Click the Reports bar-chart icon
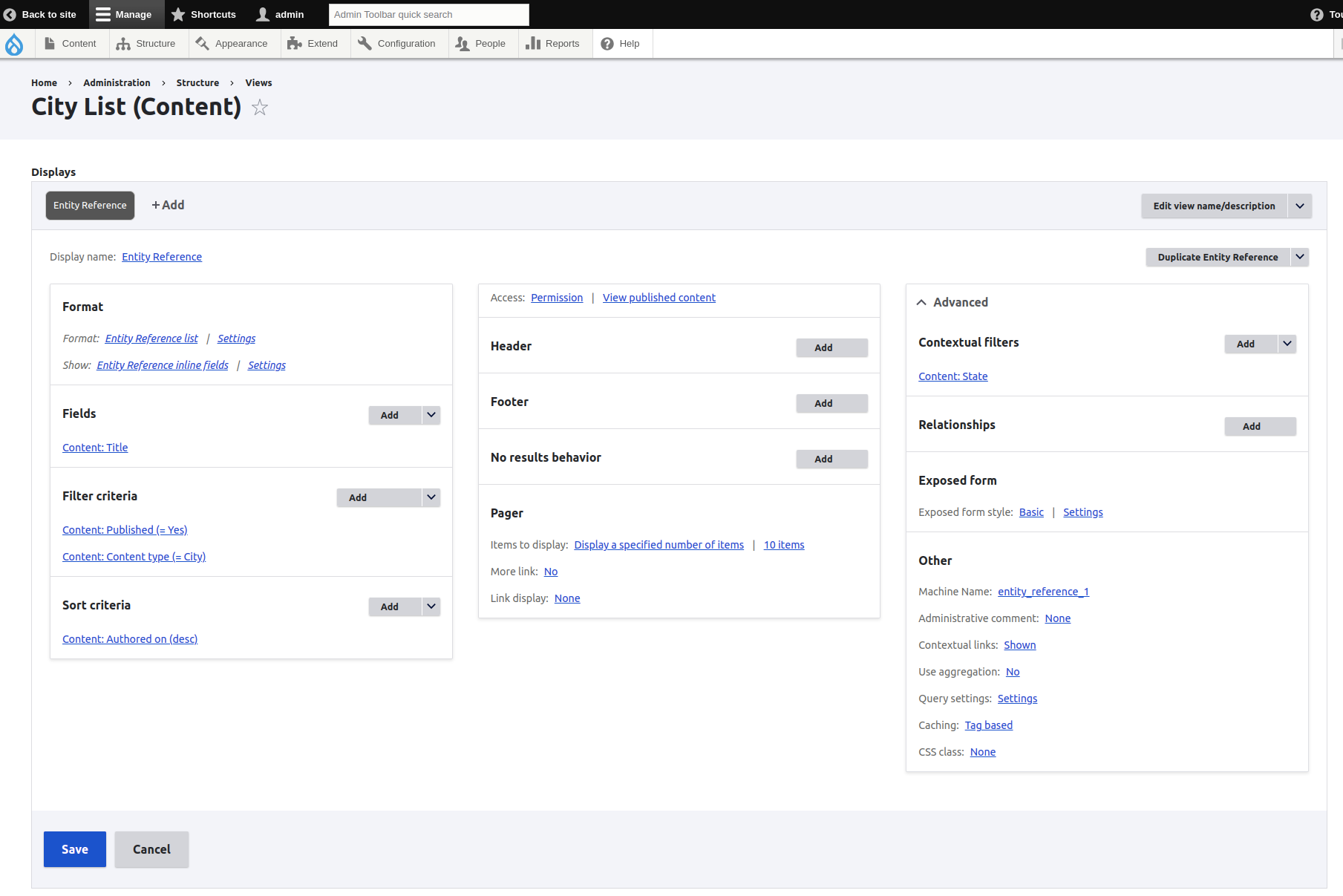The width and height of the screenshot is (1343, 896). click(x=534, y=43)
